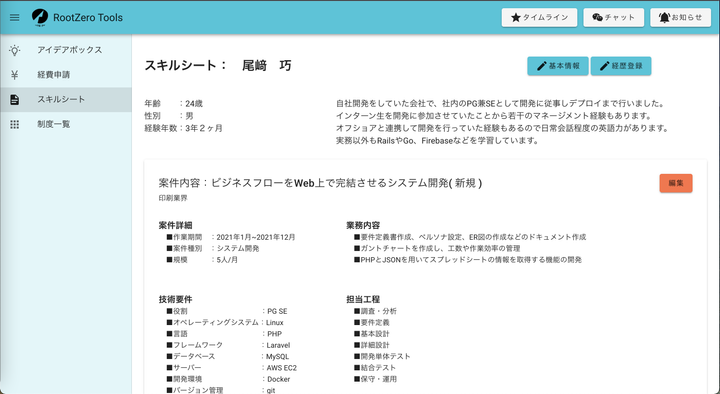Click the 結合テスト process item
The width and height of the screenshot is (720, 394).
pyautogui.click(x=375, y=368)
